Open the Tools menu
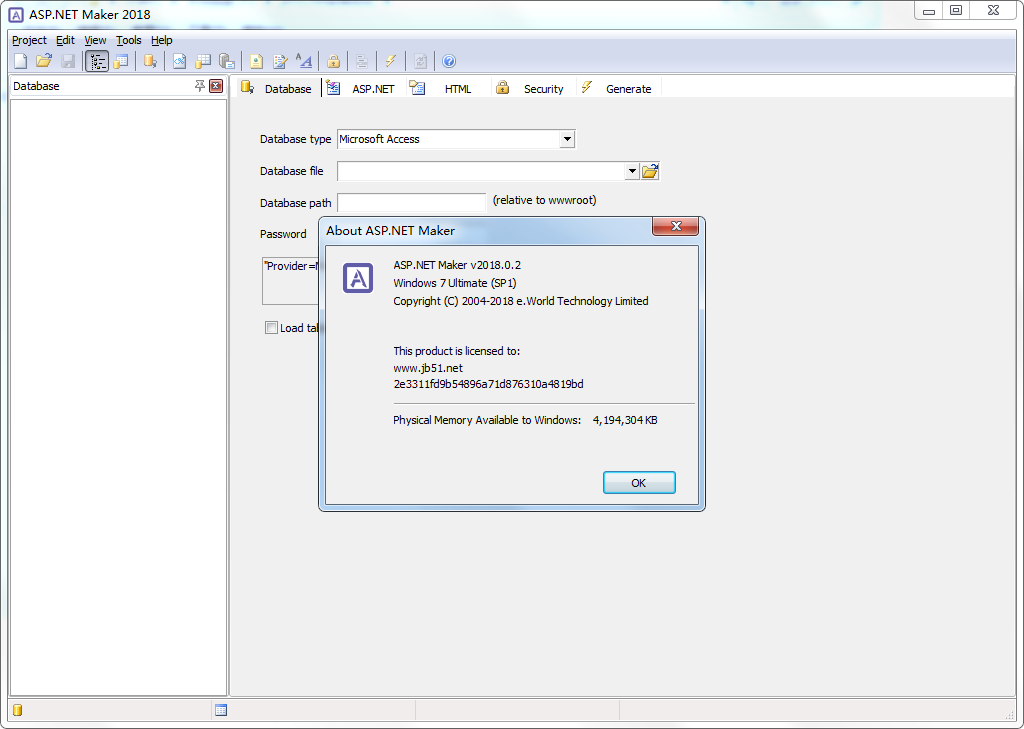 129,40
